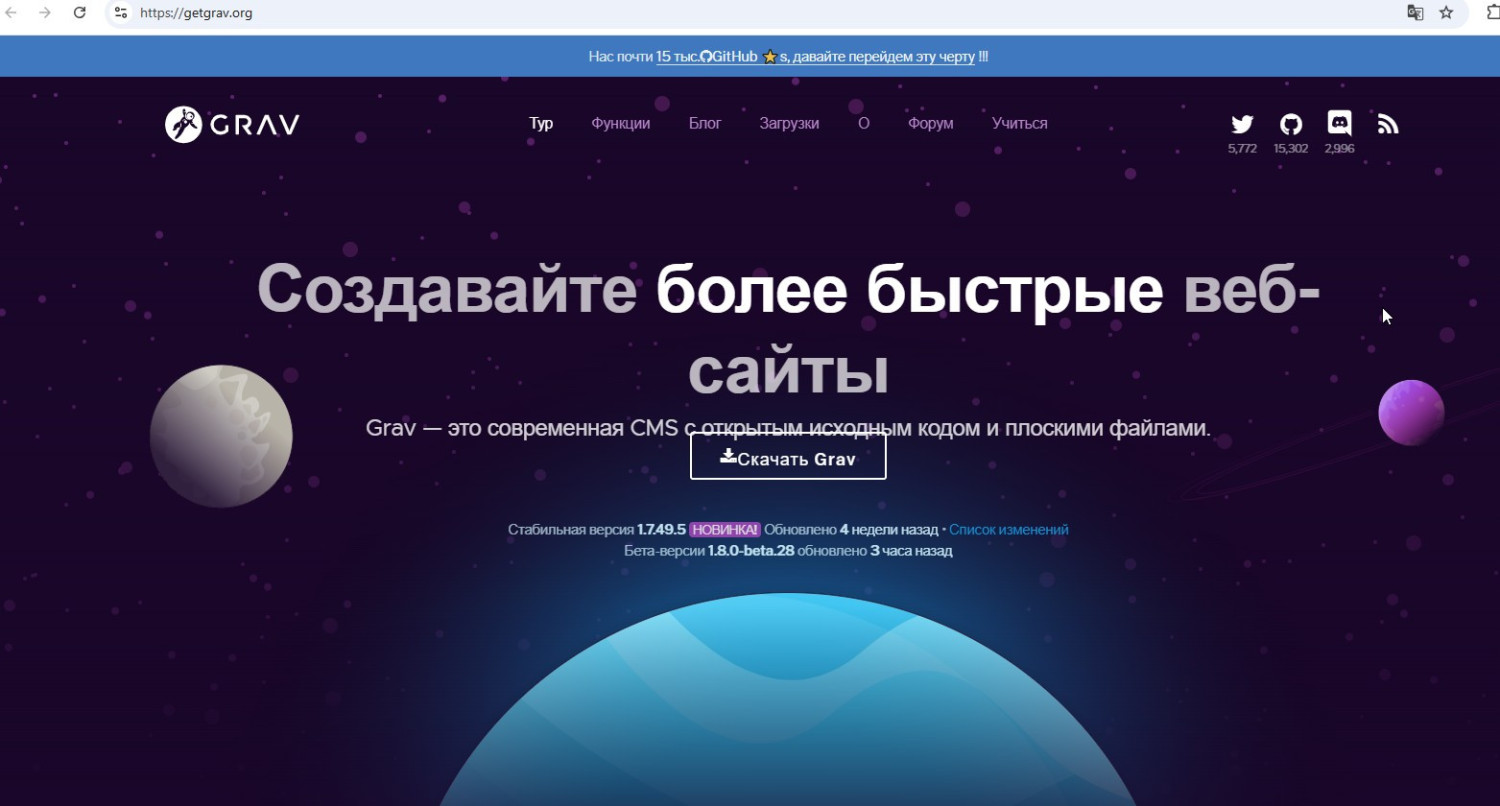1500x806 pixels.
Task: Click the Grav logo in the header
Action: pyautogui.click(x=232, y=124)
